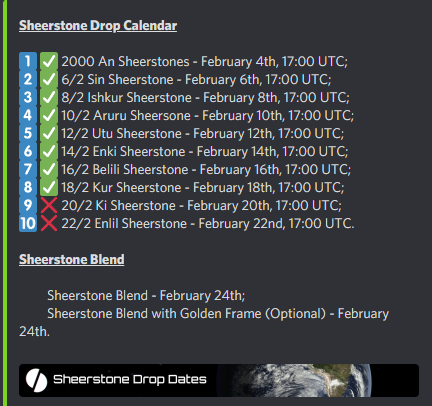432x406 pixels.
Task: Click the green checkmark beside Sin Sheerstone
Action: coord(49,79)
